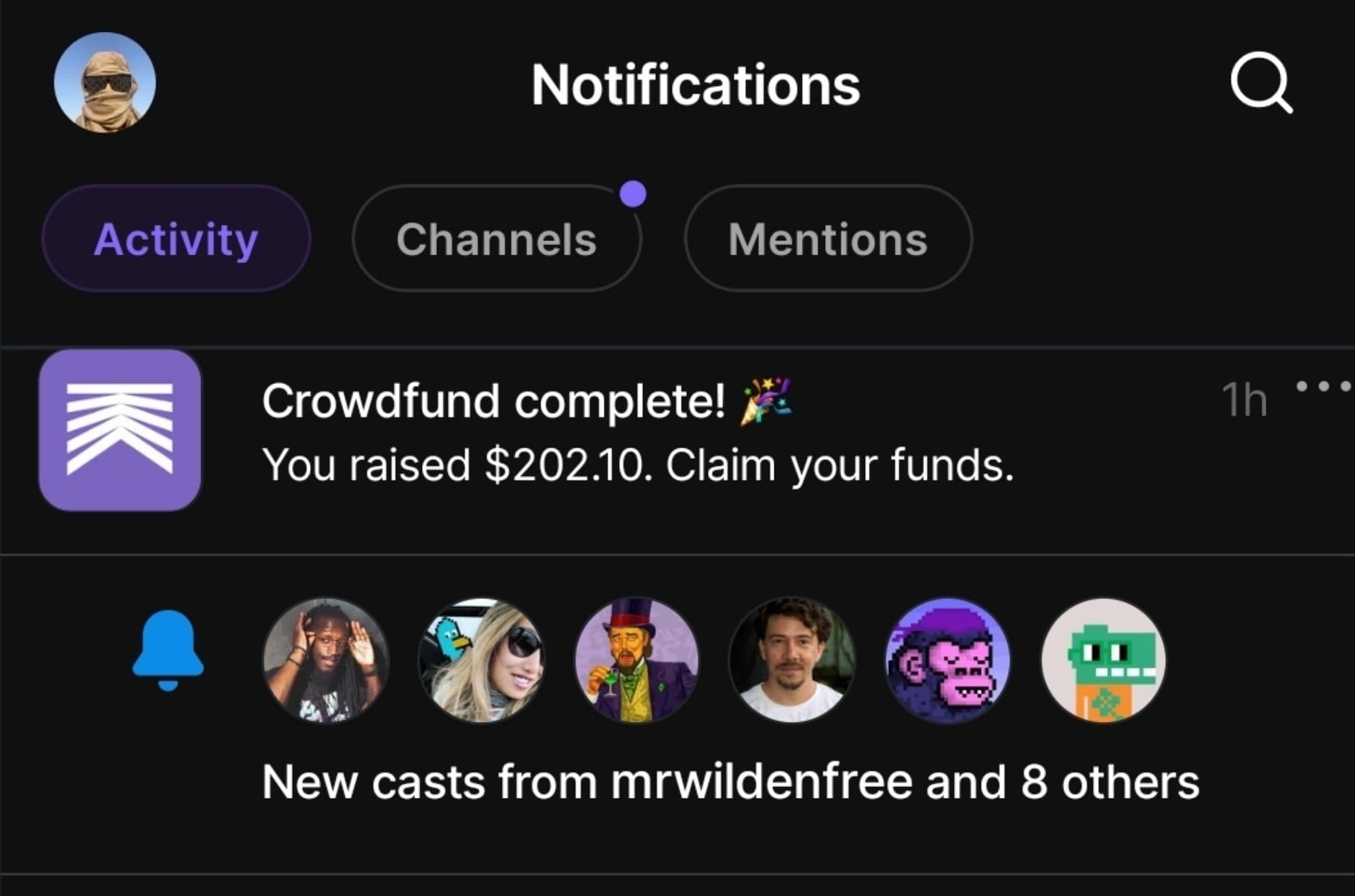This screenshot has height=896, width=1355.
Task: Tap the search magnifier icon
Action: click(x=1261, y=83)
